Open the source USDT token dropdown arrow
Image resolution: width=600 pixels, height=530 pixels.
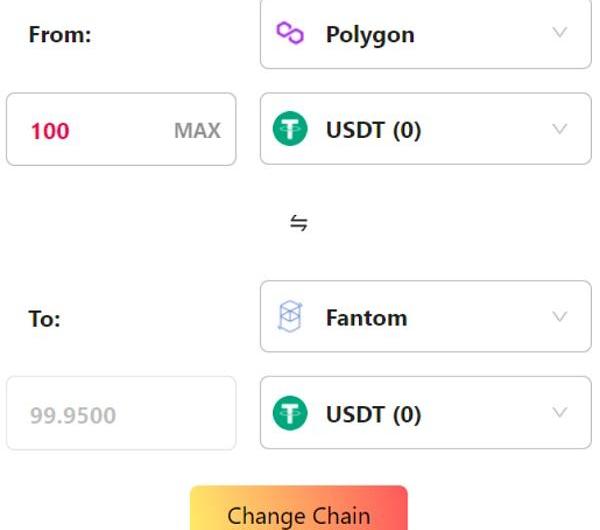point(560,129)
